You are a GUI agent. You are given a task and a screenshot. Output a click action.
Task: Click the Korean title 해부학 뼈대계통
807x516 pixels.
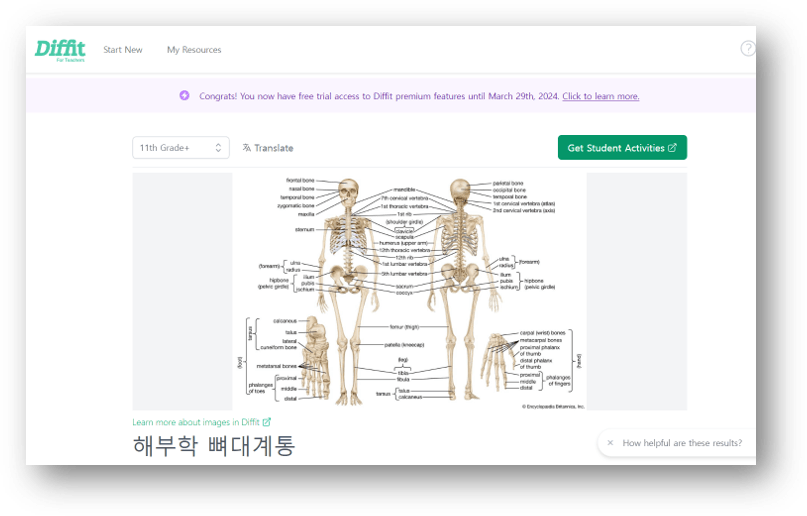pyautogui.click(x=214, y=446)
